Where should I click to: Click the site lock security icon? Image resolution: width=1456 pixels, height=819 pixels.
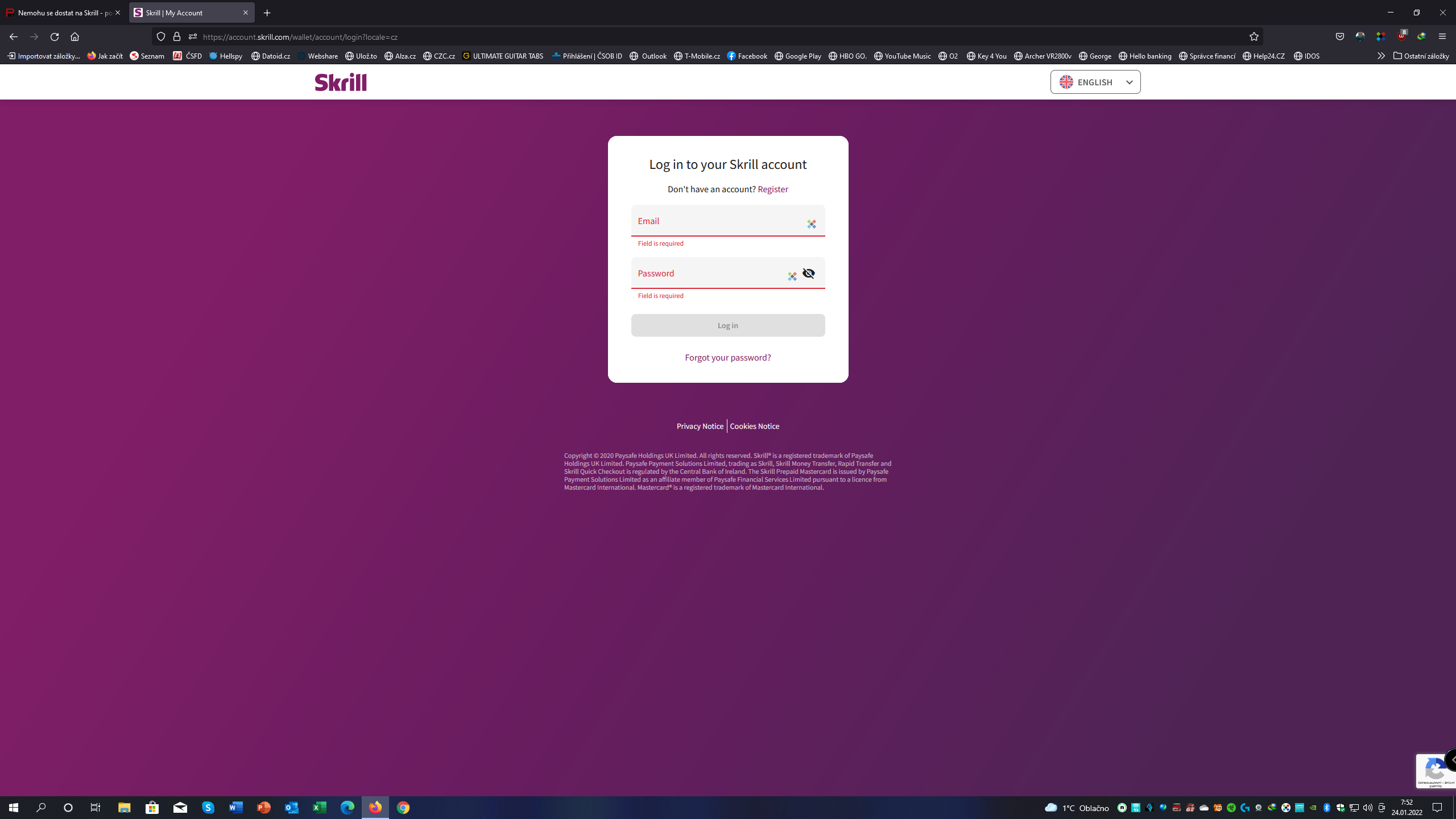(177, 36)
